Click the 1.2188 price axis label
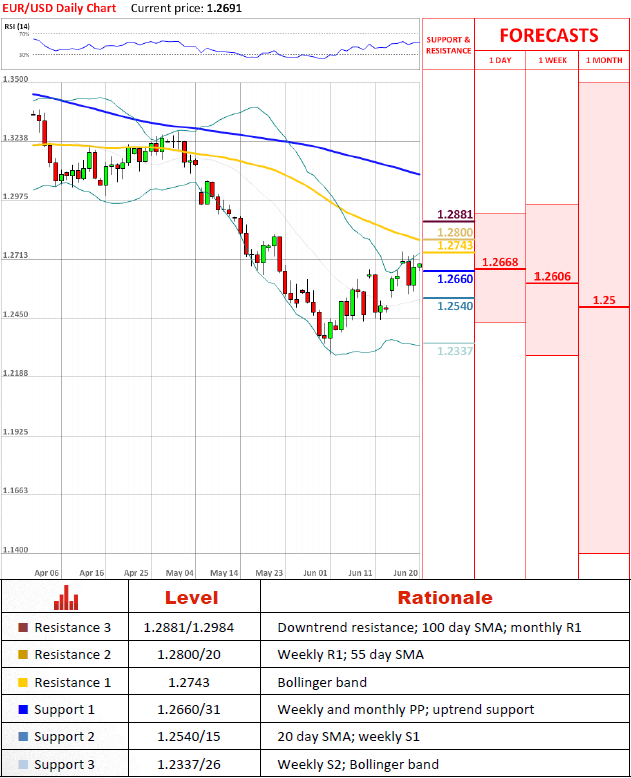The height and width of the screenshot is (778, 631). coord(15,373)
